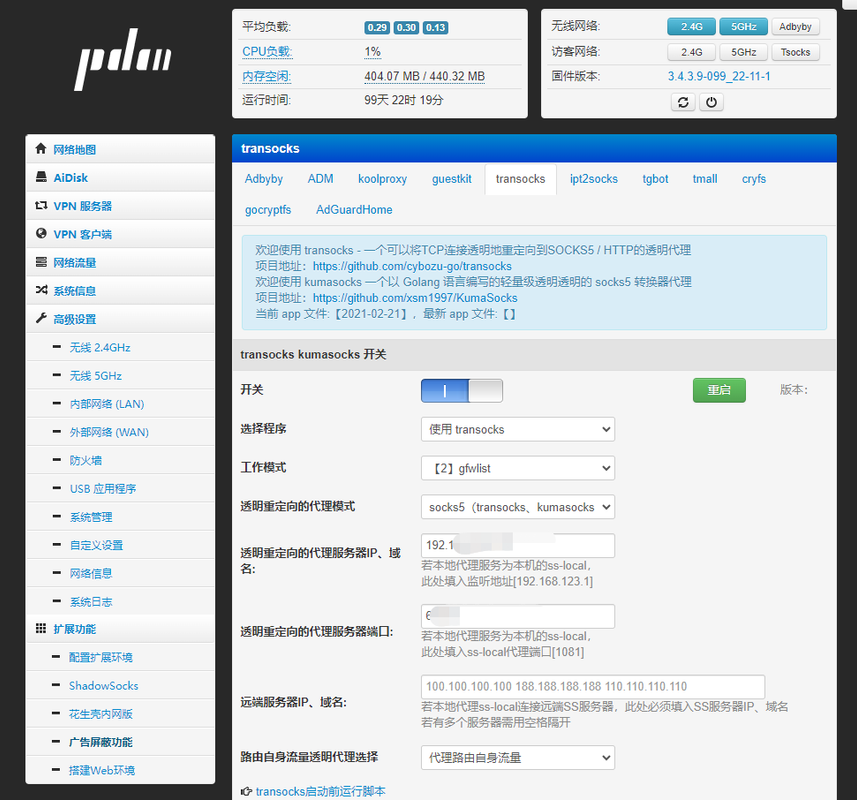Toggle the Tsocks button
The width and height of the screenshot is (857, 800).
pyautogui.click(x=795, y=52)
